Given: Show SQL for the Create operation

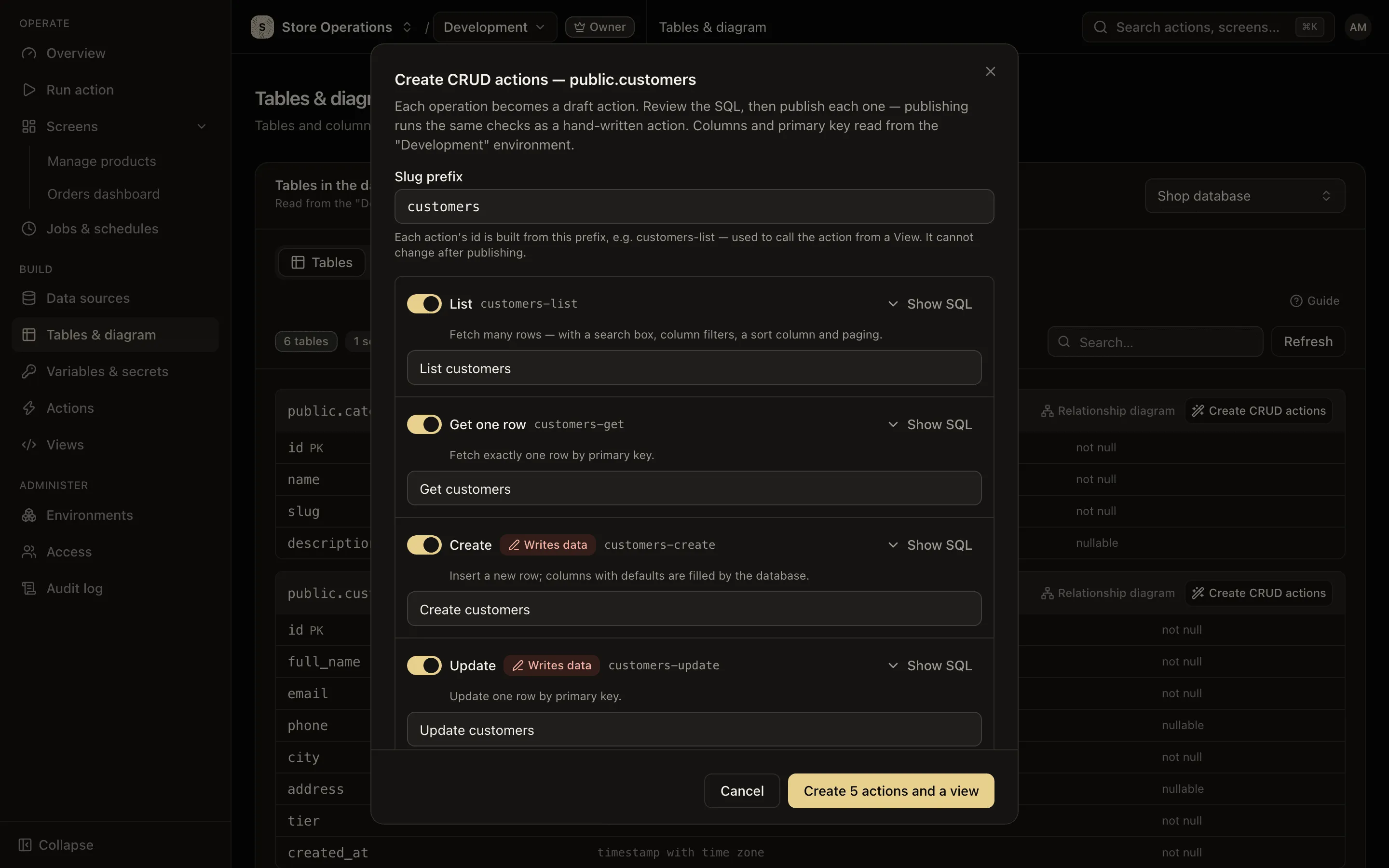Looking at the screenshot, I should 930,545.
